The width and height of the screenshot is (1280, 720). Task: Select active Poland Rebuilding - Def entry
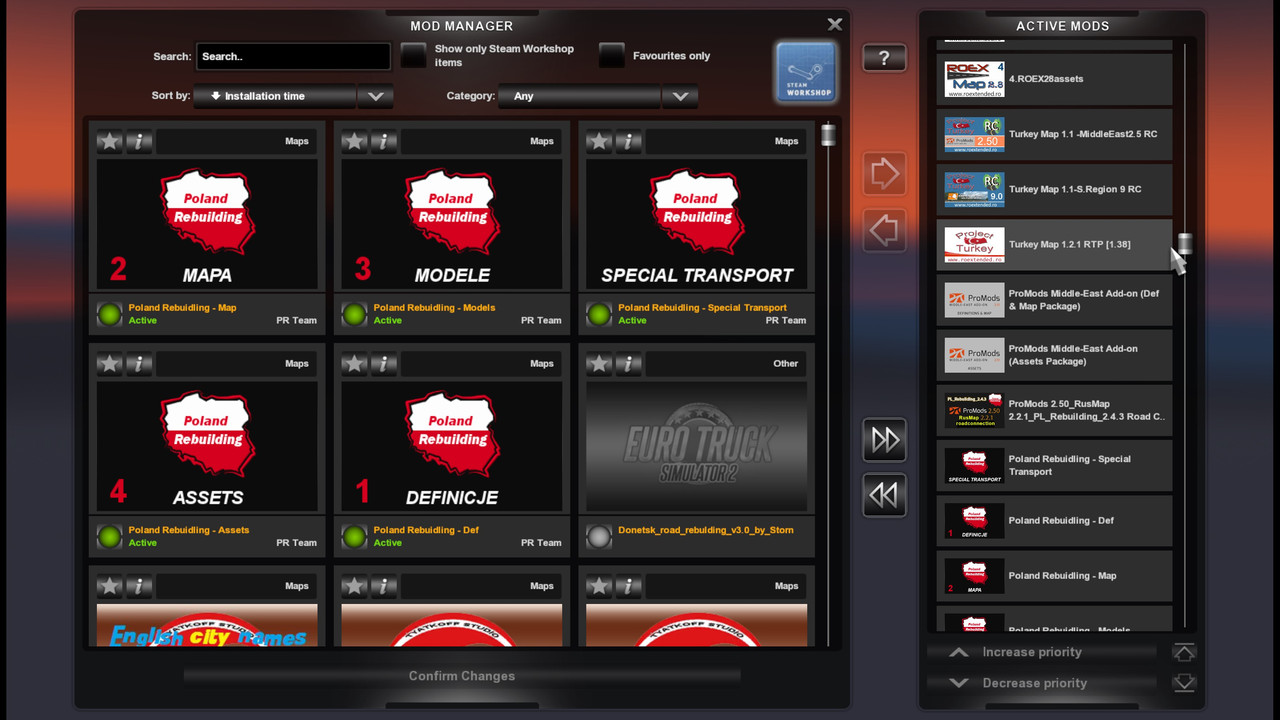pos(1054,520)
